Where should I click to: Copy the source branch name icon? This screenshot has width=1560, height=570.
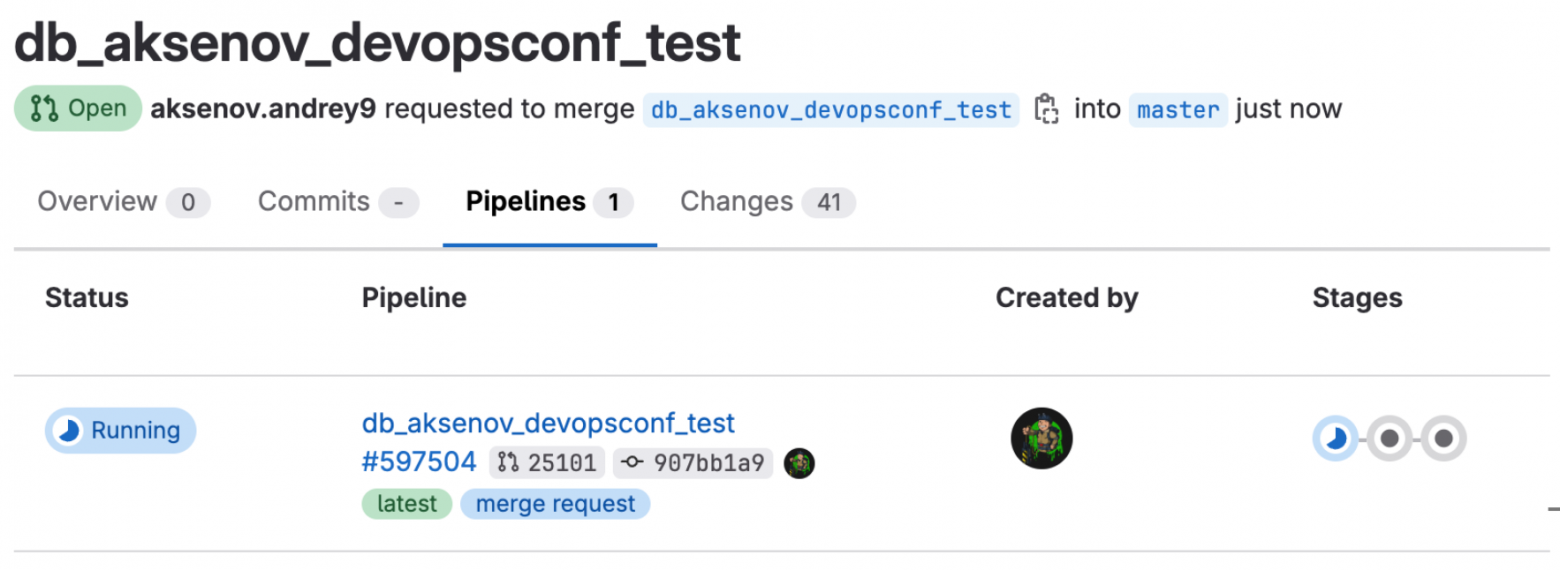tap(1046, 109)
